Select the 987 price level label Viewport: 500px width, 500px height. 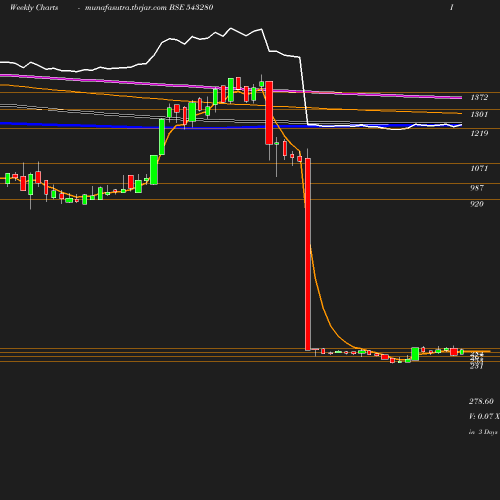click(x=477, y=188)
